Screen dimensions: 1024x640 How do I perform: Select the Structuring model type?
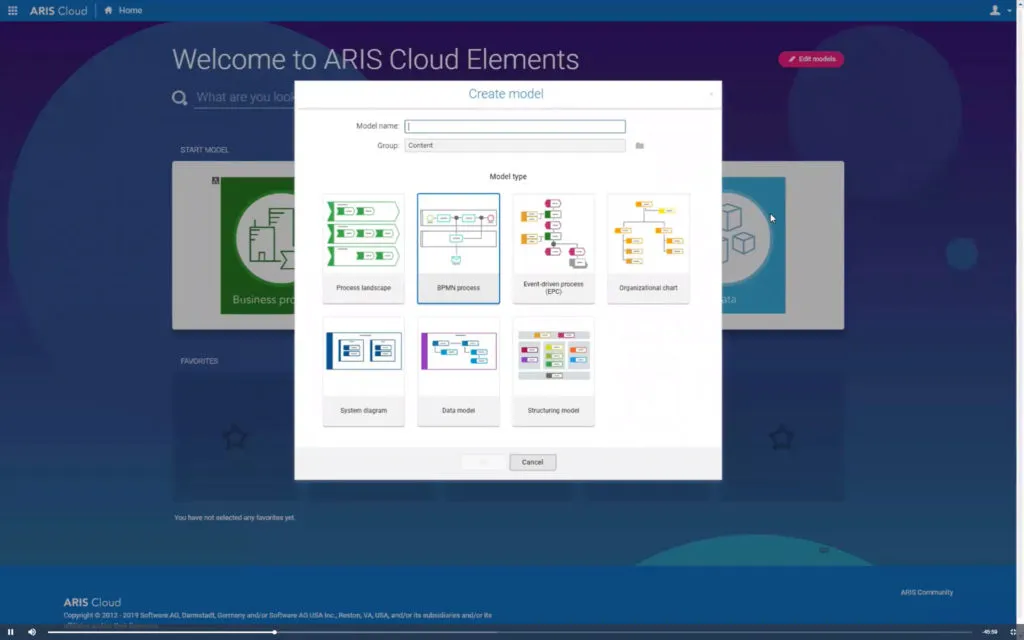(553, 372)
